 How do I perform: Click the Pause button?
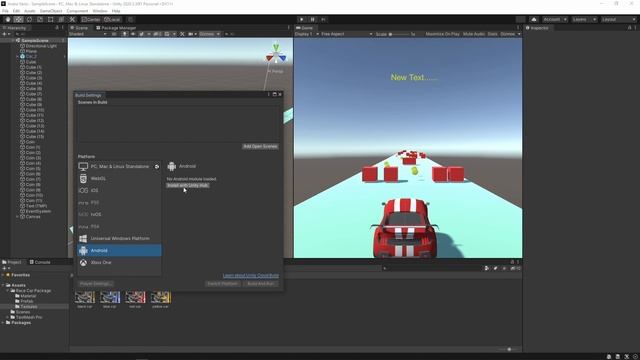tap(312, 20)
